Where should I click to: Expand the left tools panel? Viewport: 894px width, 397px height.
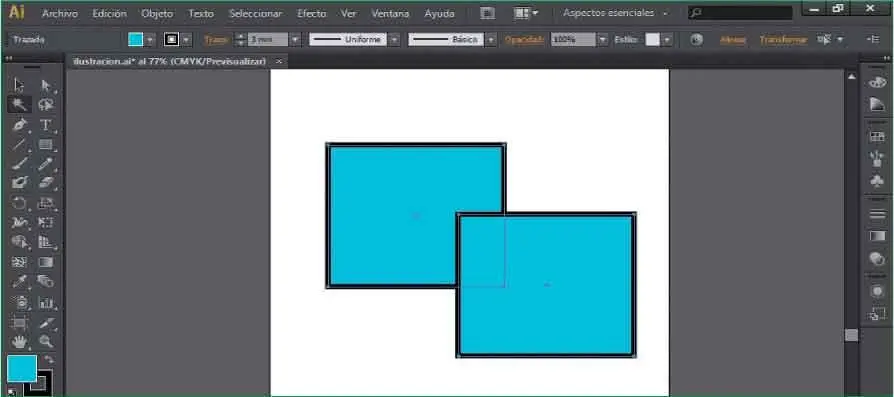(x=9, y=58)
